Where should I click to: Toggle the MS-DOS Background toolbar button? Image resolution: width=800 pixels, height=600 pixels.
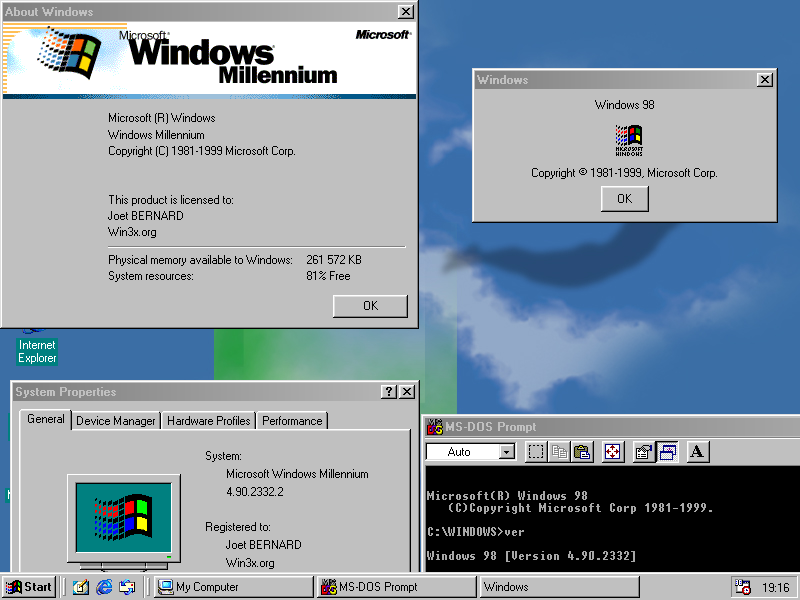(x=667, y=452)
